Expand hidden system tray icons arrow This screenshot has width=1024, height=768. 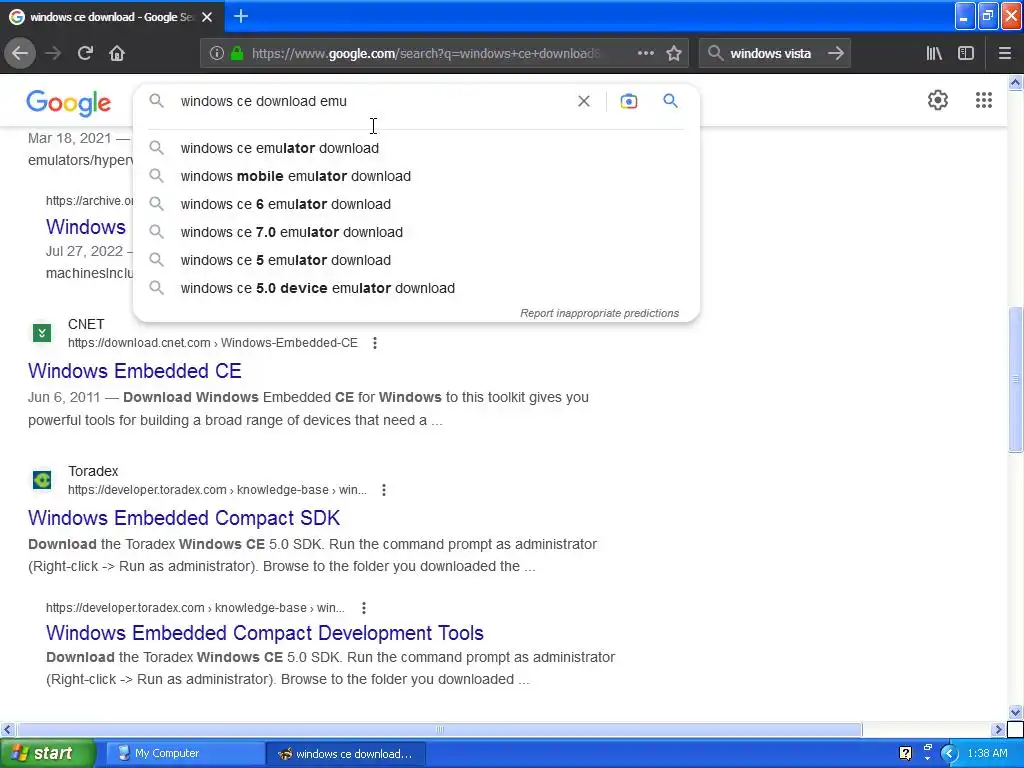[949, 754]
